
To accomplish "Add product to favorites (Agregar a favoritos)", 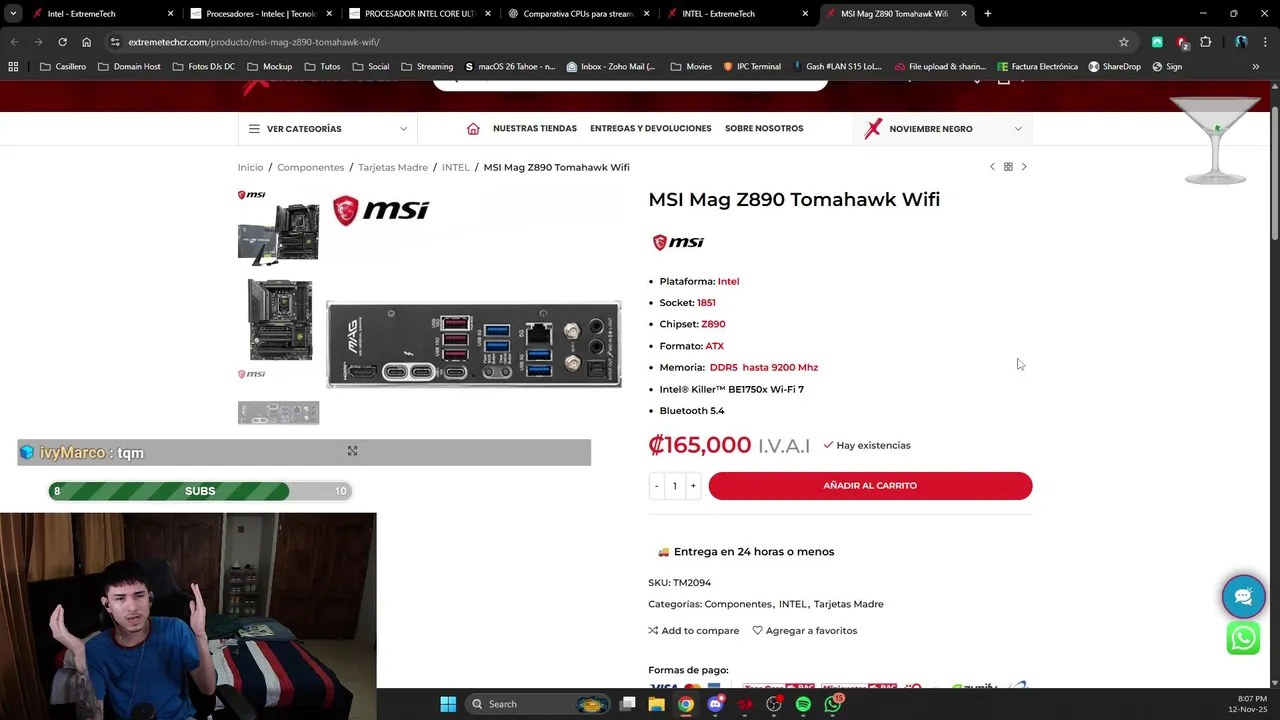I will tap(804, 631).
